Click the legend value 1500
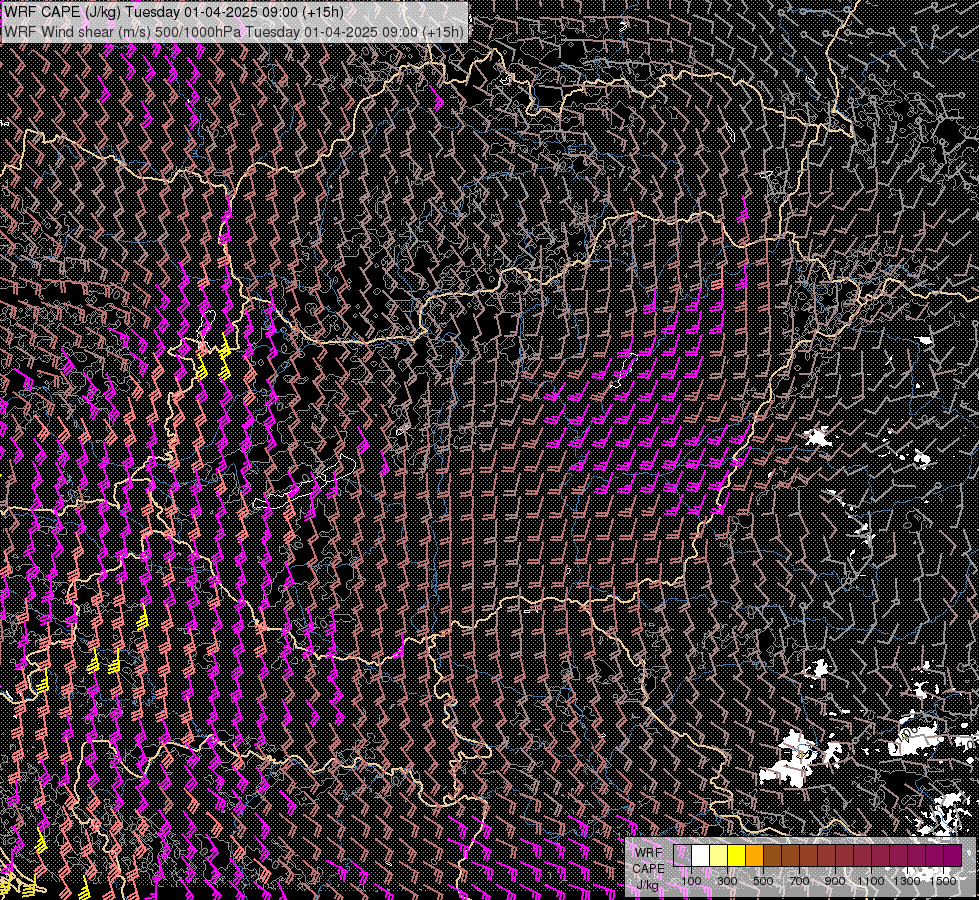The image size is (979, 900). [943, 881]
